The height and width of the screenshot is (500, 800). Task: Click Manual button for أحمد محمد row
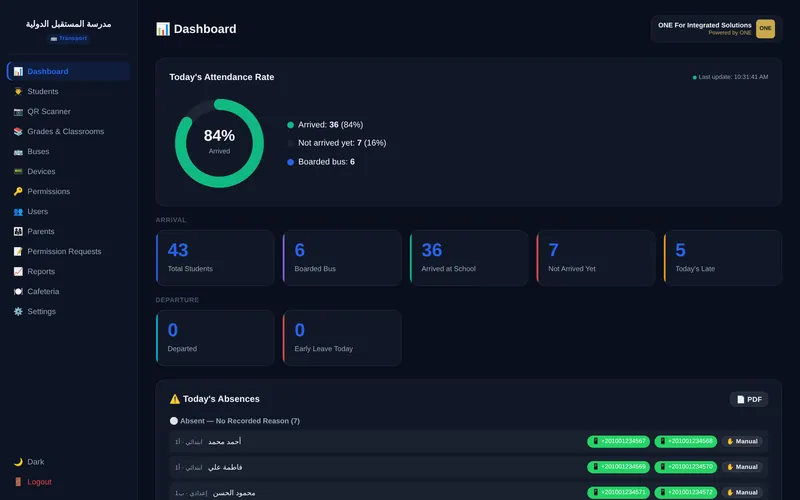pos(742,441)
